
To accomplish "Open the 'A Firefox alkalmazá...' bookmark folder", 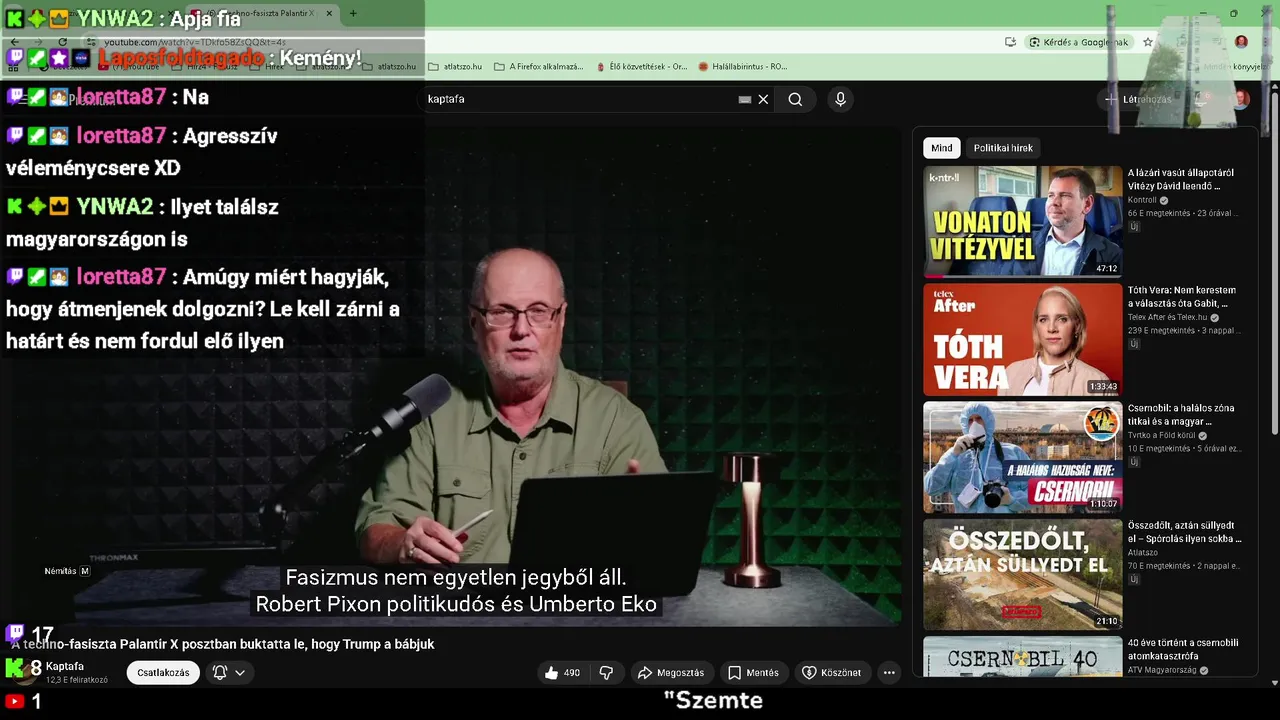I will click(539, 67).
